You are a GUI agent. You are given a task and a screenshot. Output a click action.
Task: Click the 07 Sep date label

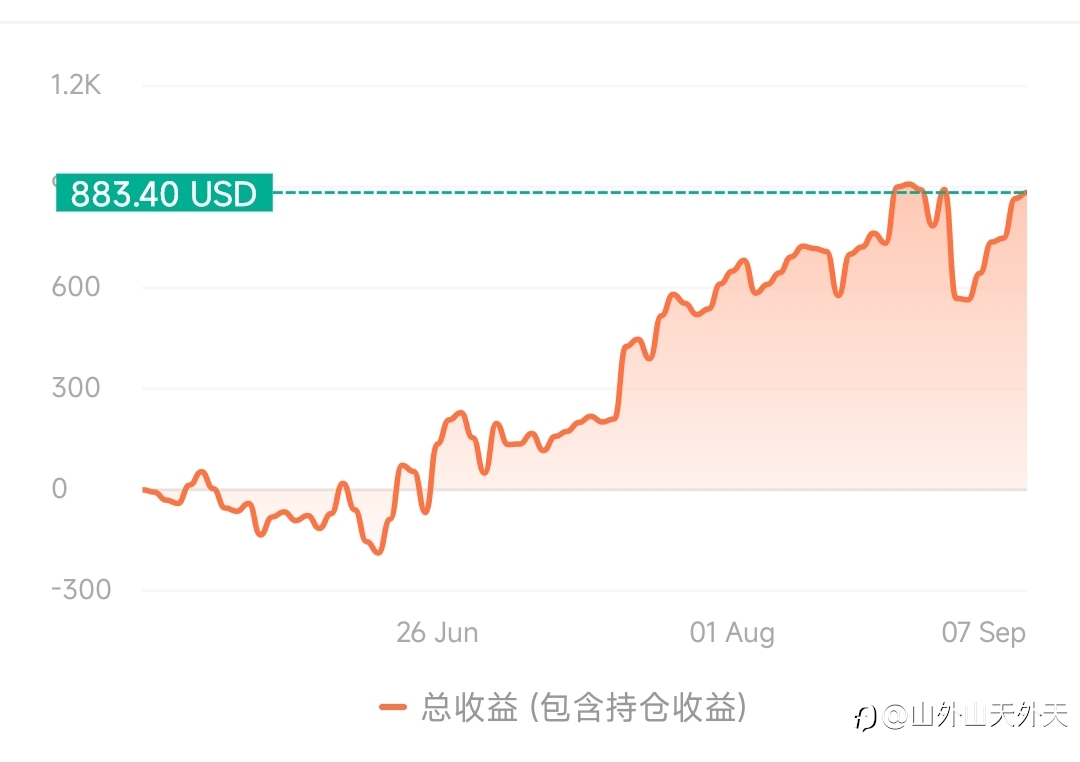point(984,632)
